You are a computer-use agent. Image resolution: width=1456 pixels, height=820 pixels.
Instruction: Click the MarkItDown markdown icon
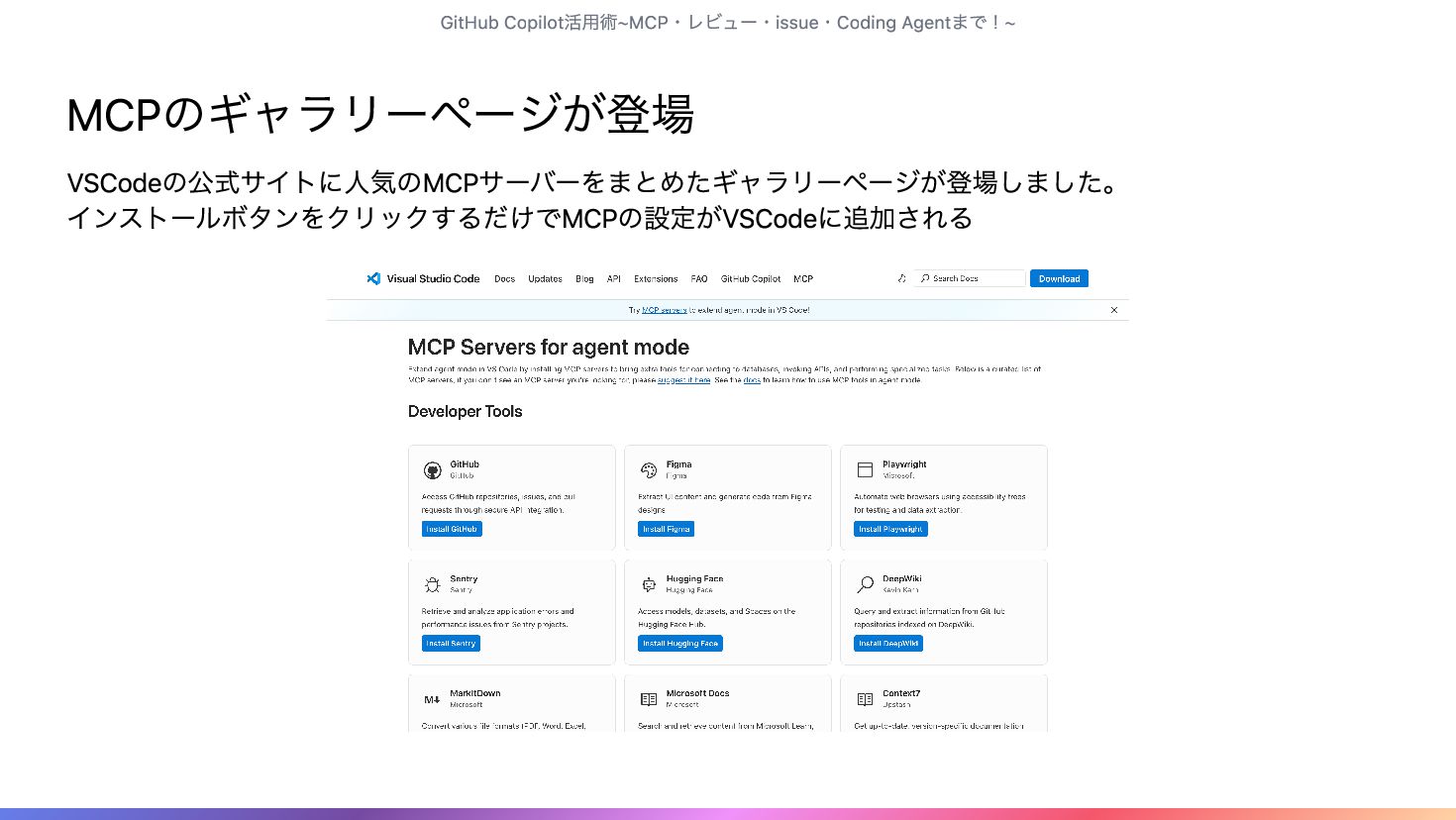tap(433, 699)
